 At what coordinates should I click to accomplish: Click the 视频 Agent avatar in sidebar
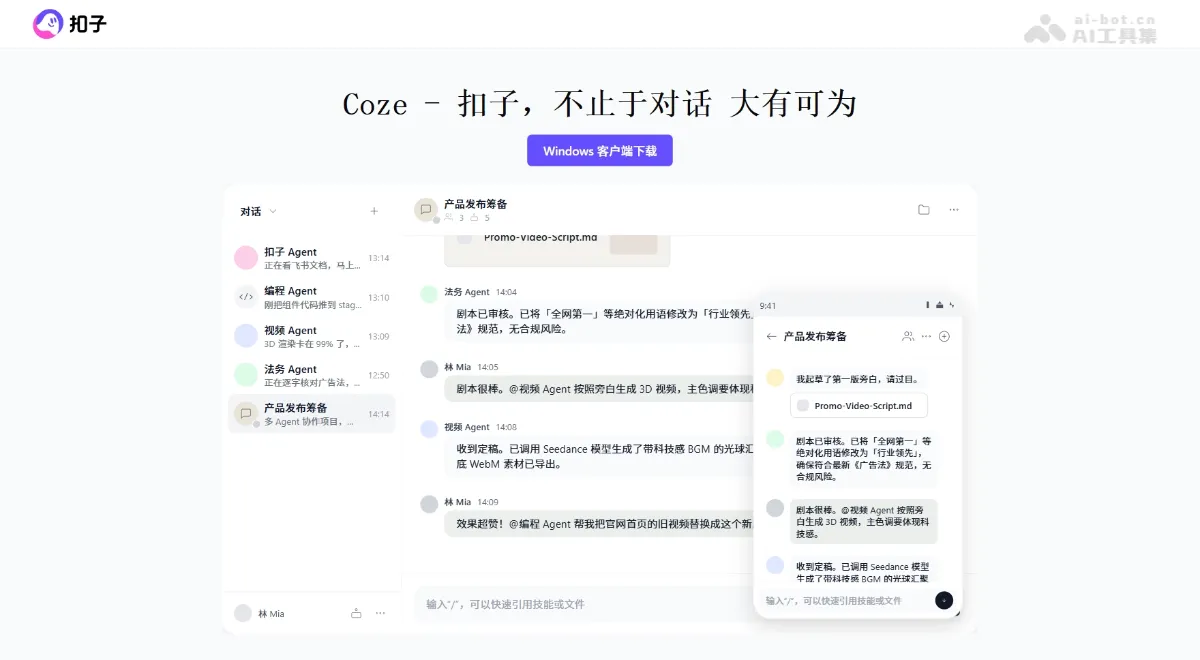(x=246, y=336)
